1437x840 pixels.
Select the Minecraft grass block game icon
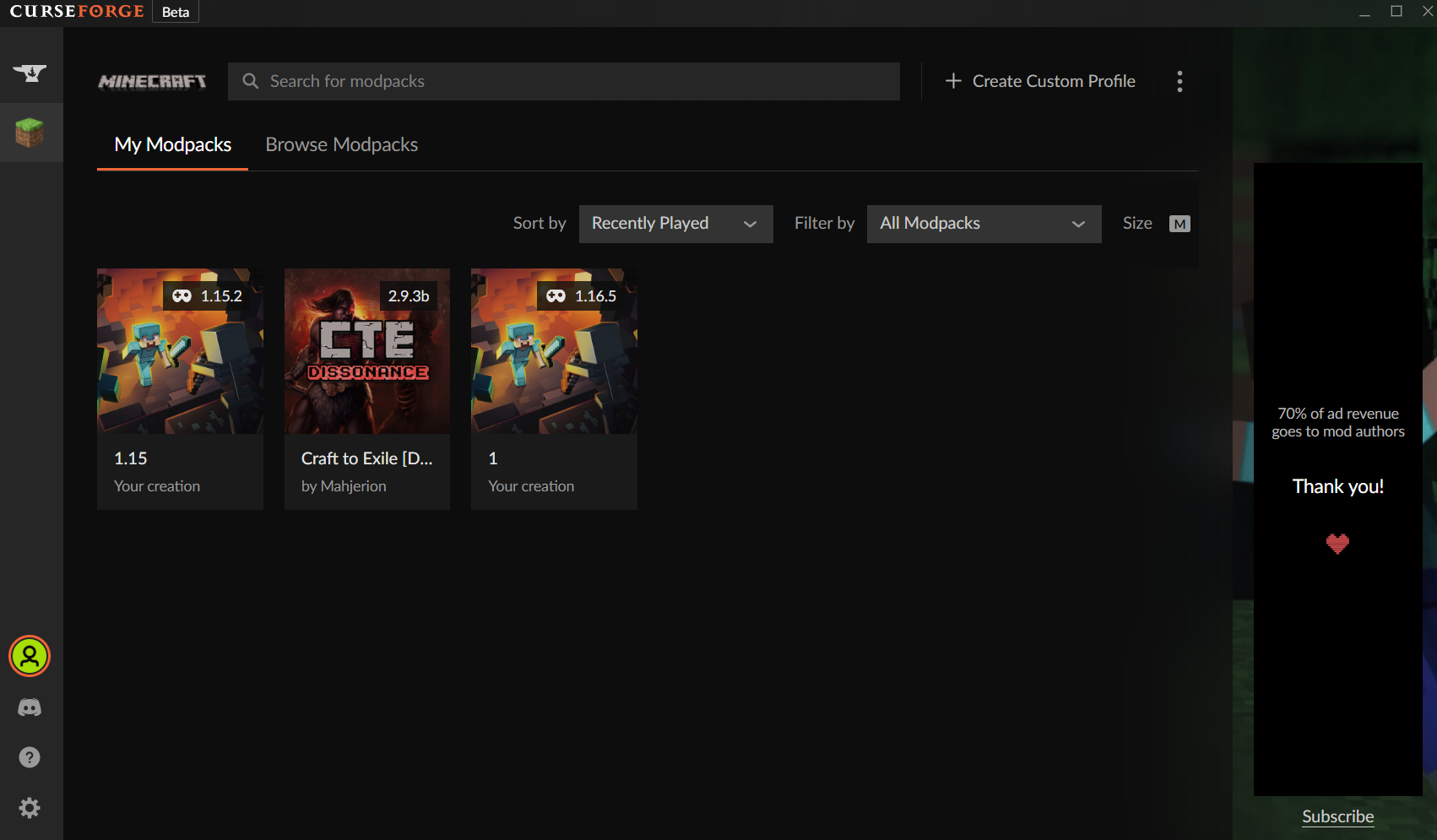tap(30, 133)
